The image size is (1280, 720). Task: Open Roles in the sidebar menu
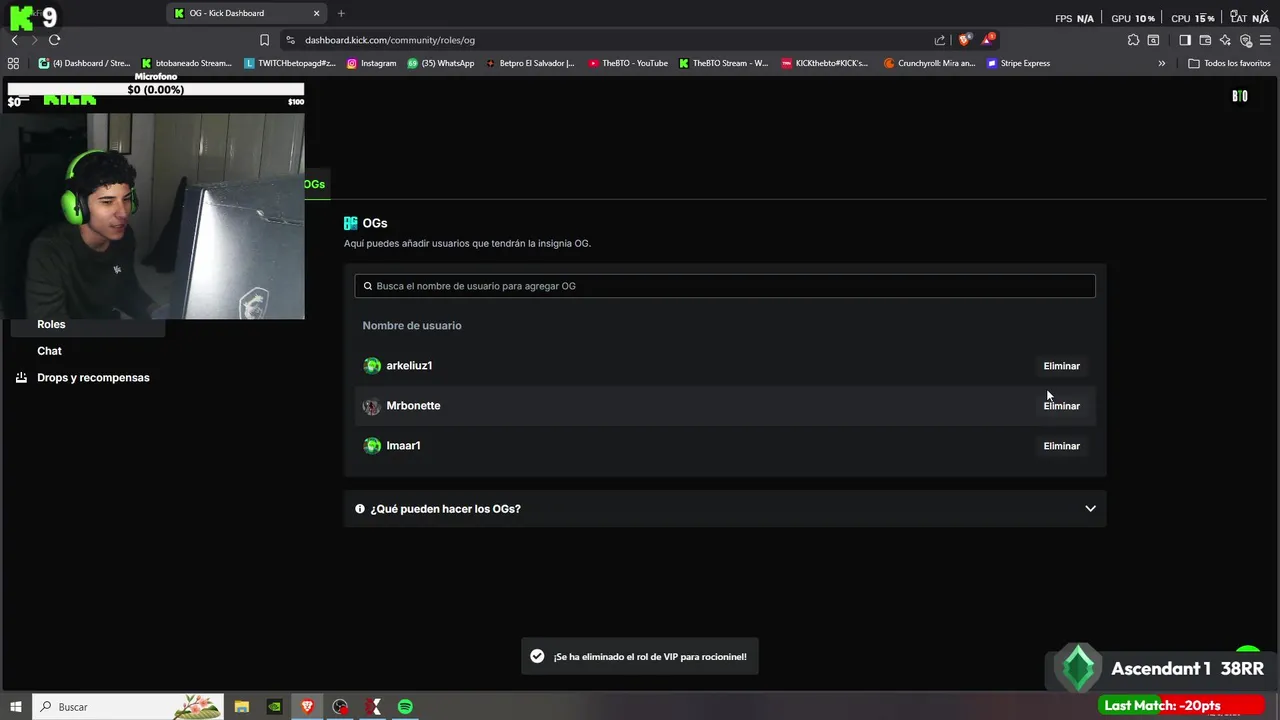tap(51, 324)
